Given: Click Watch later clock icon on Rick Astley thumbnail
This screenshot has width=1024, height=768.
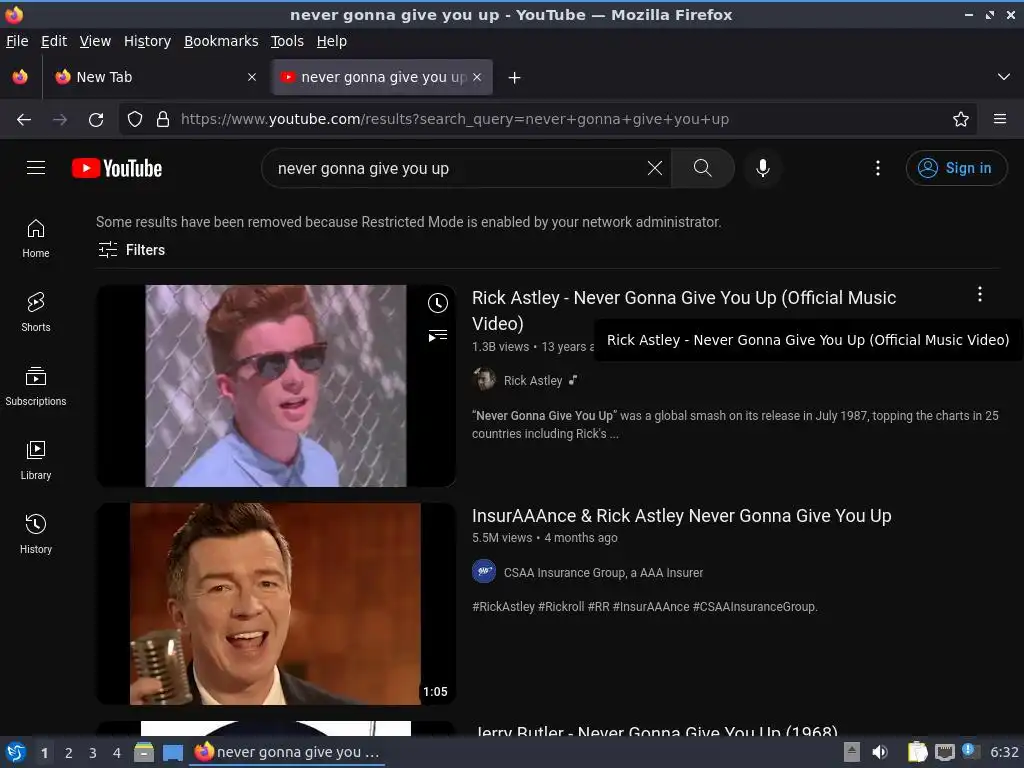Looking at the screenshot, I should (x=438, y=303).
